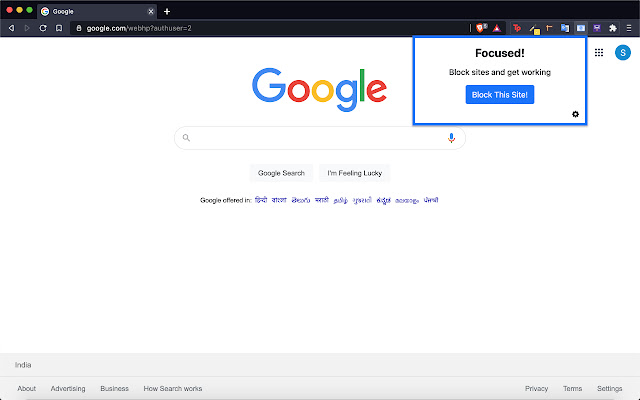Open the Business footer link

tap(114, 389)
